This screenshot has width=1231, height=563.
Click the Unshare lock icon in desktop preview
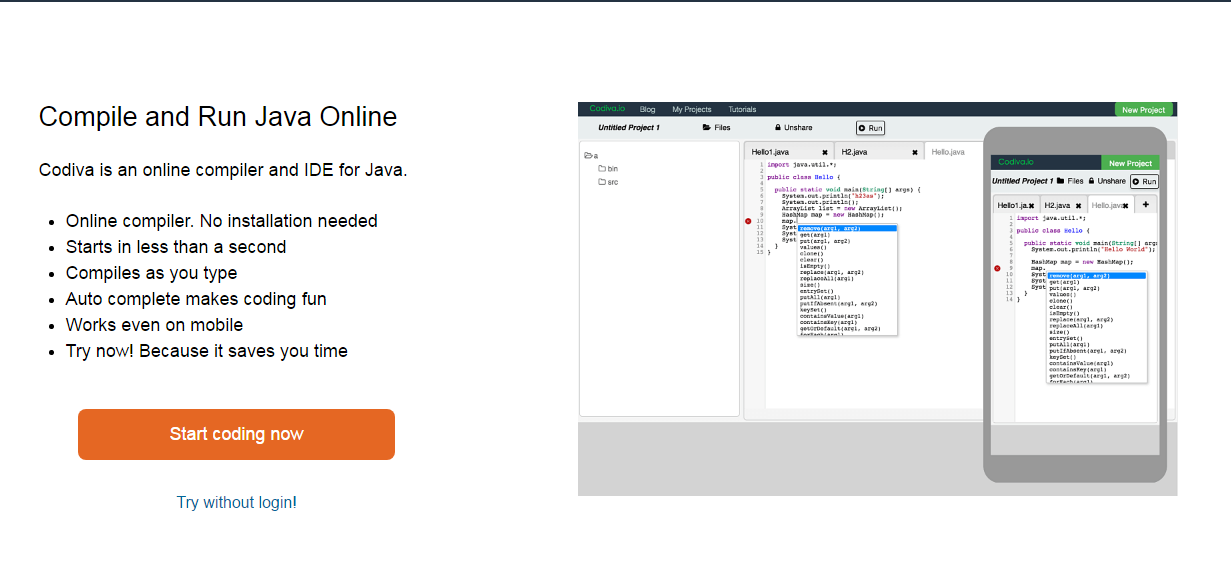pyautogui.click(x=777, y=128)
